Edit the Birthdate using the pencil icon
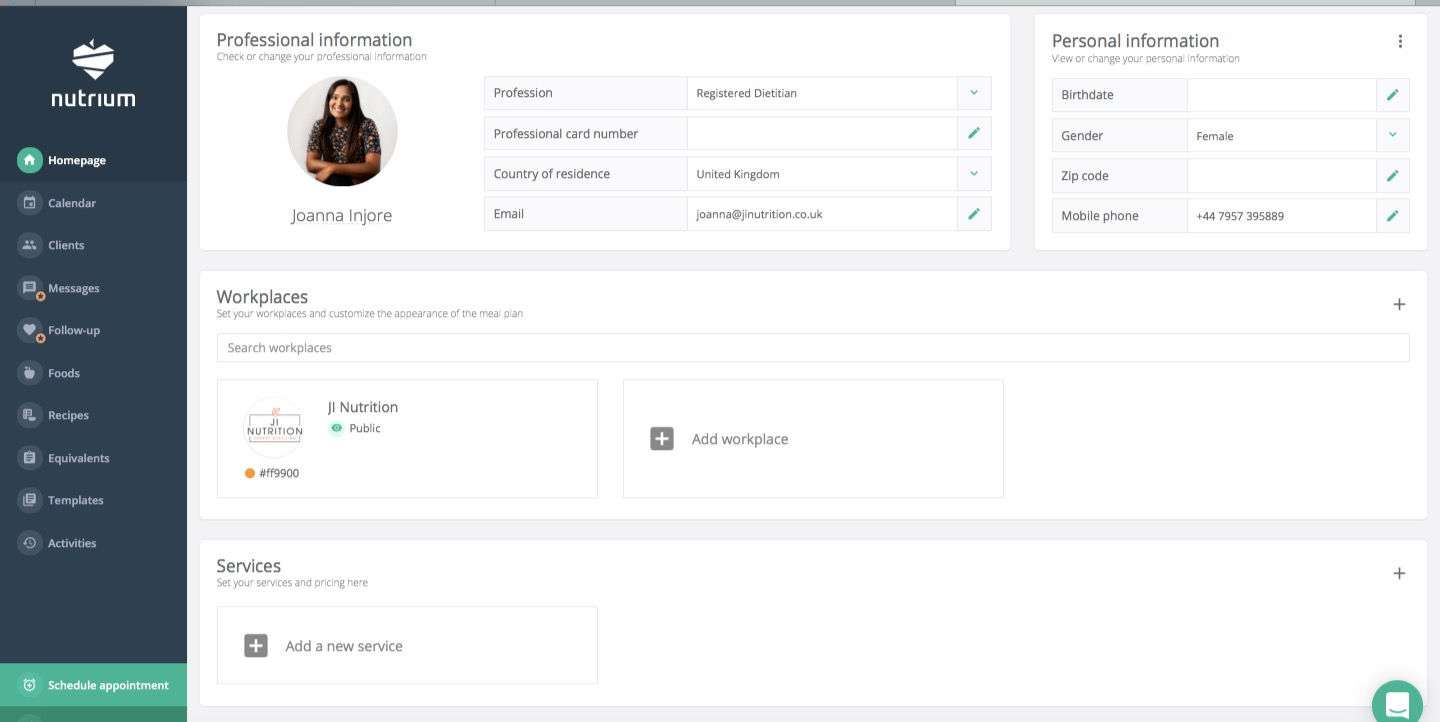 tap(1393, 95)
